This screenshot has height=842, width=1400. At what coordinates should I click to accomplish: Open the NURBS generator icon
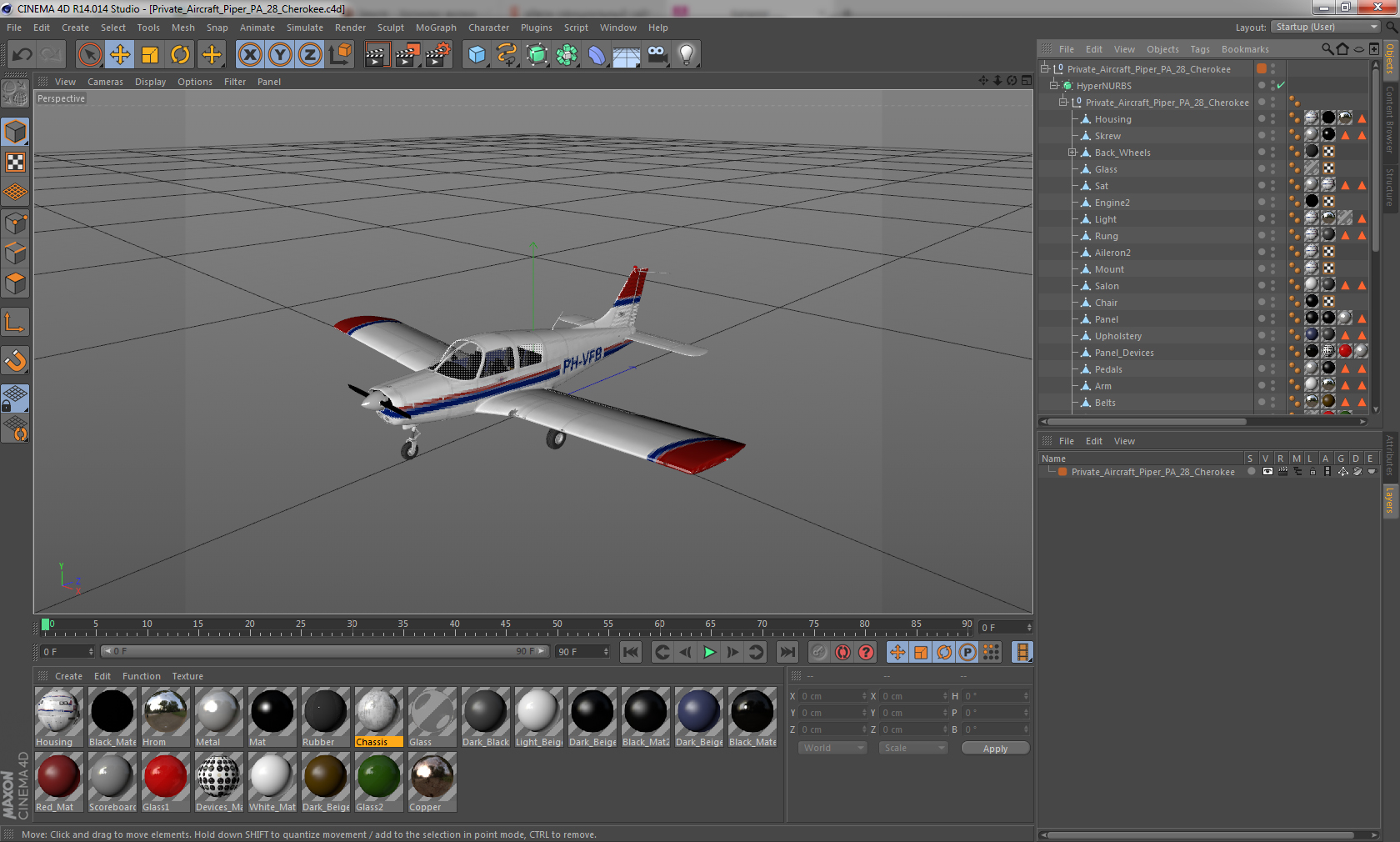click(x=537, y=55)
